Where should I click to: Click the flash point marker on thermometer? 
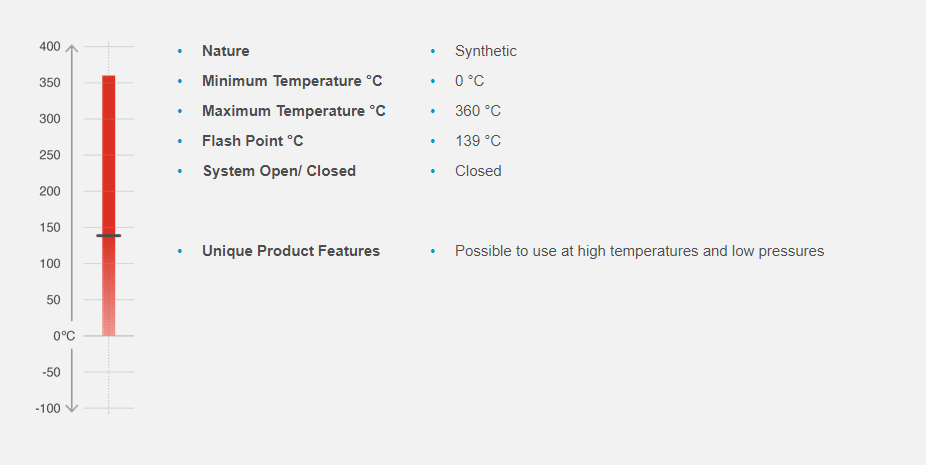pyautogui.click(x=108, y=236)
